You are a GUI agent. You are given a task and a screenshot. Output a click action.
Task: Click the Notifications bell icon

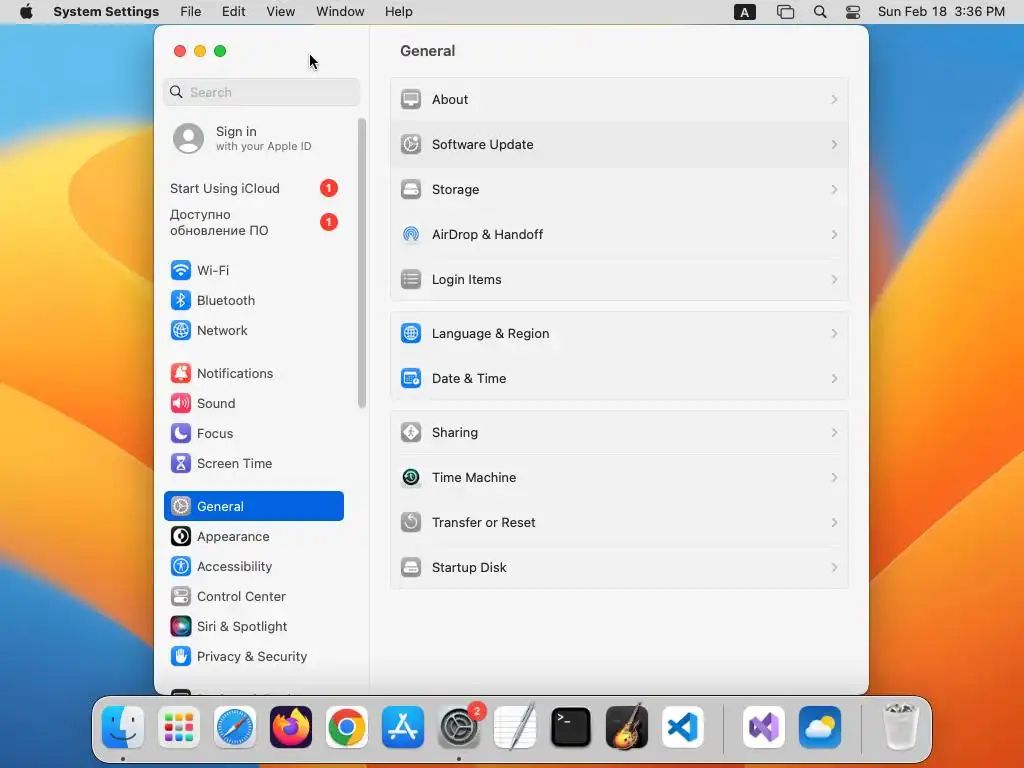pos(181,374)
